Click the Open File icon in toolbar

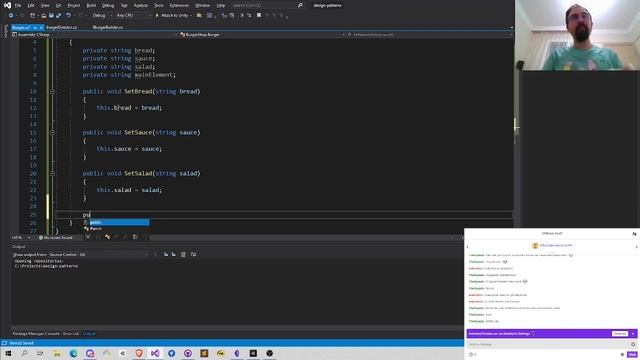43,16
